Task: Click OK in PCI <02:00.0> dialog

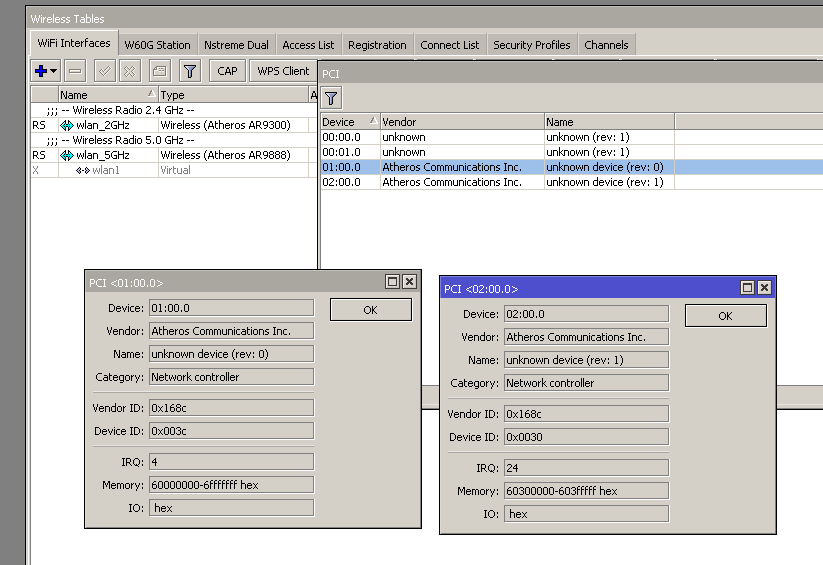Action: coord(725,316)
